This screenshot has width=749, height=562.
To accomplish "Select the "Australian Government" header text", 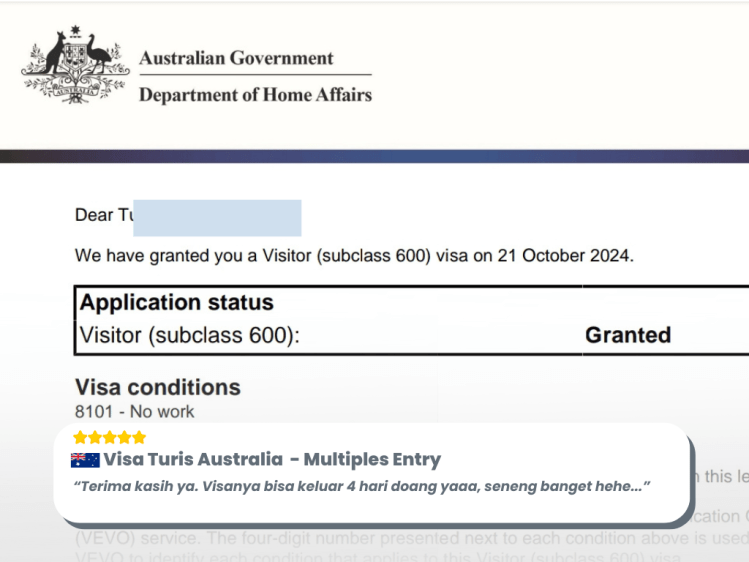I will [x=236, y=58].
